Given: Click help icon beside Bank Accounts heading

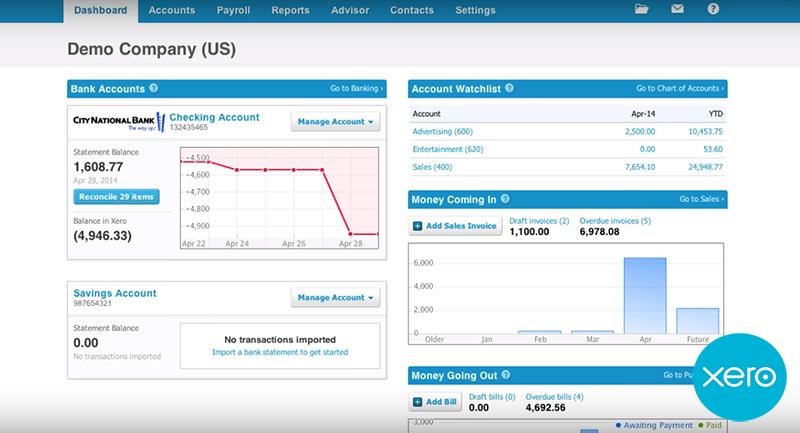Looking at the screenshot, I should [153, 88].
